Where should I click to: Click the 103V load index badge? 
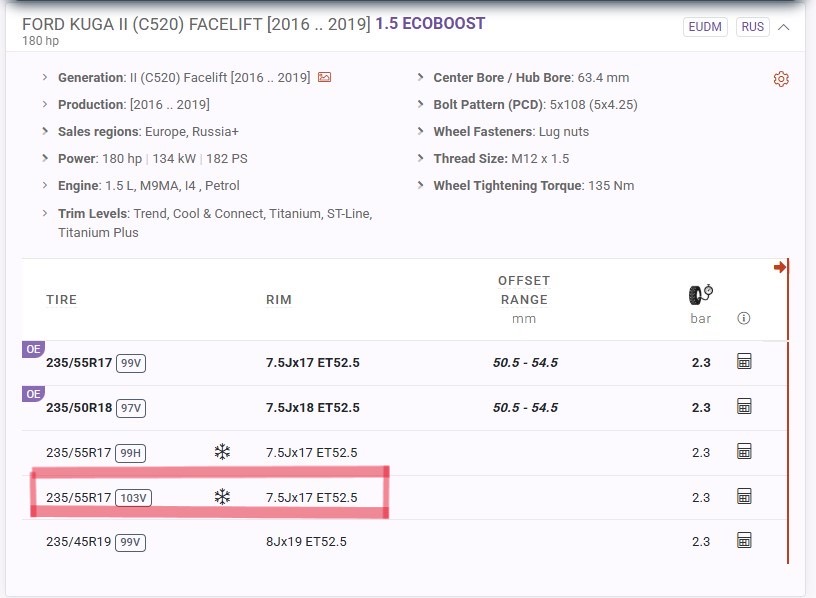[x=133, y=497]
